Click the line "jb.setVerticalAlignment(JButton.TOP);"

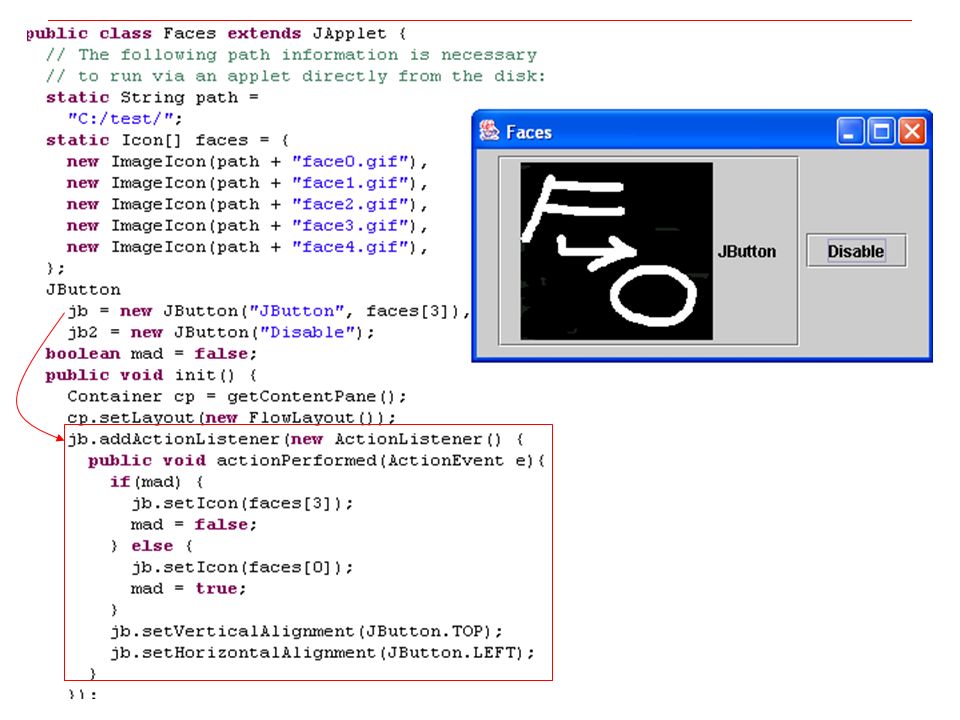click(307, 631)
